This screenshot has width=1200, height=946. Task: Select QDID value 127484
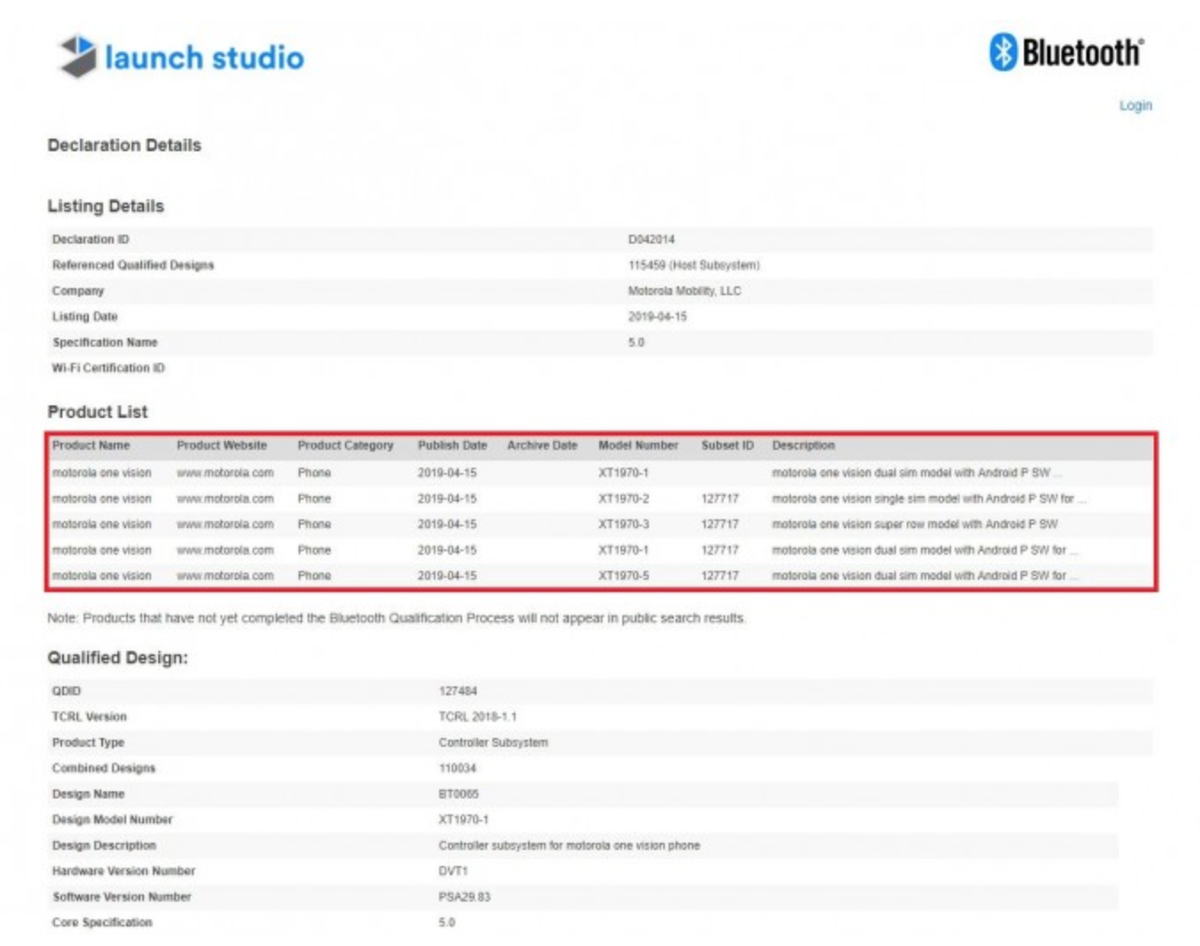(456, 691)
